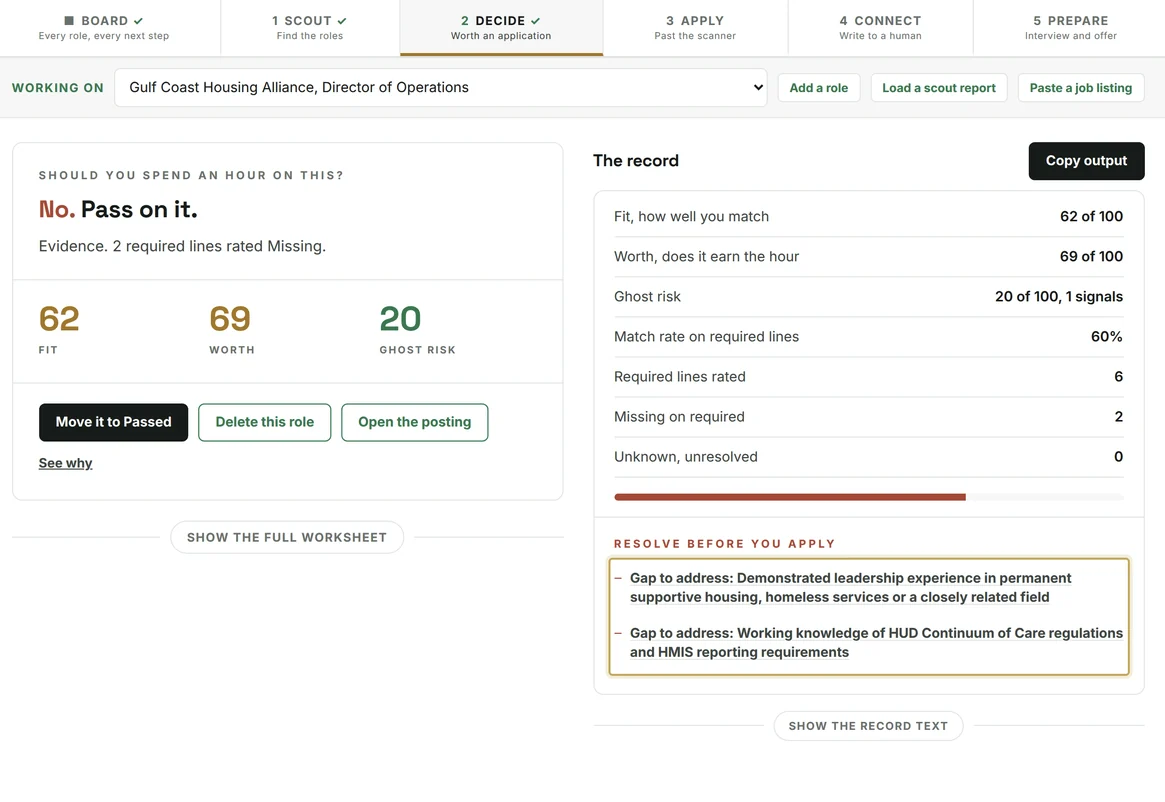Click the "20 of 100, 1 signals" value
The image size is (1165, 802).
click(x=1059, y=297)
